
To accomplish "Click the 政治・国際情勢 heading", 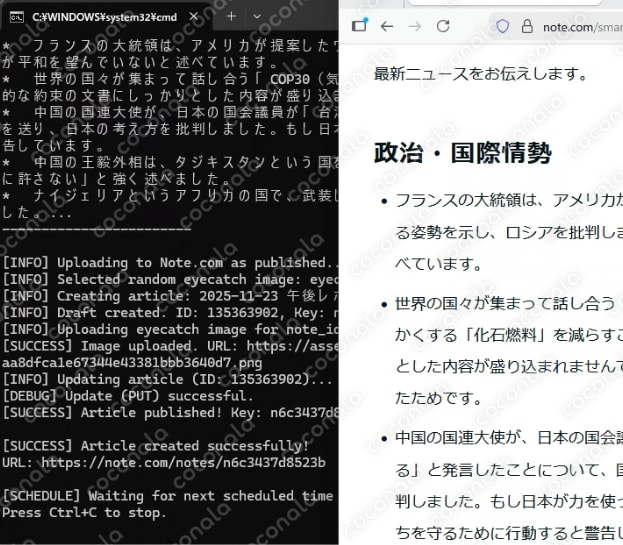I will click(462, 153).
